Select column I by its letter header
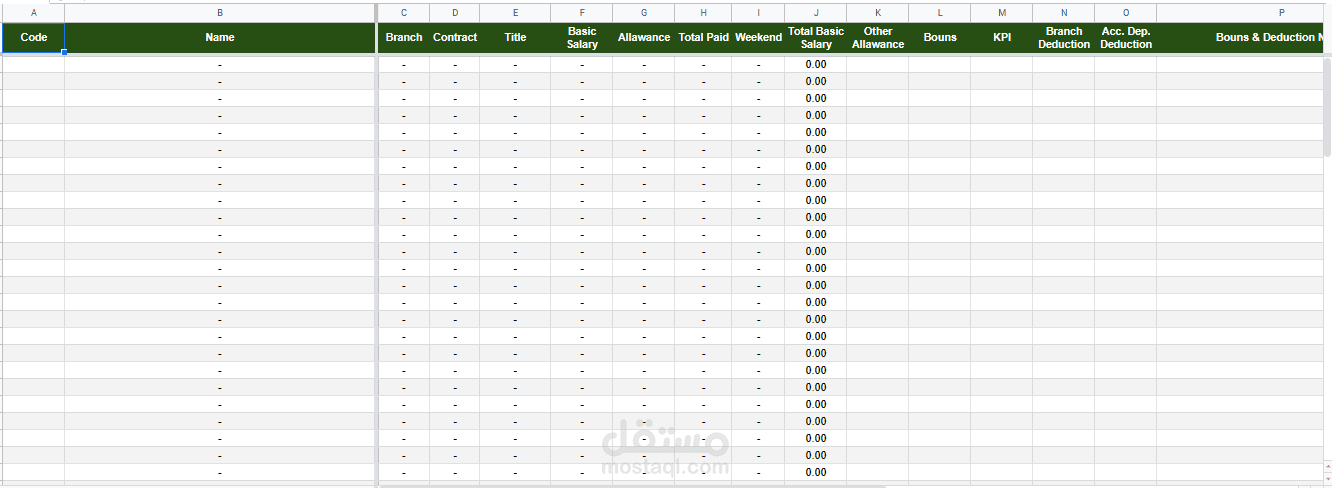The height and width of the screenshot is (488, 1332). [758, 13]
